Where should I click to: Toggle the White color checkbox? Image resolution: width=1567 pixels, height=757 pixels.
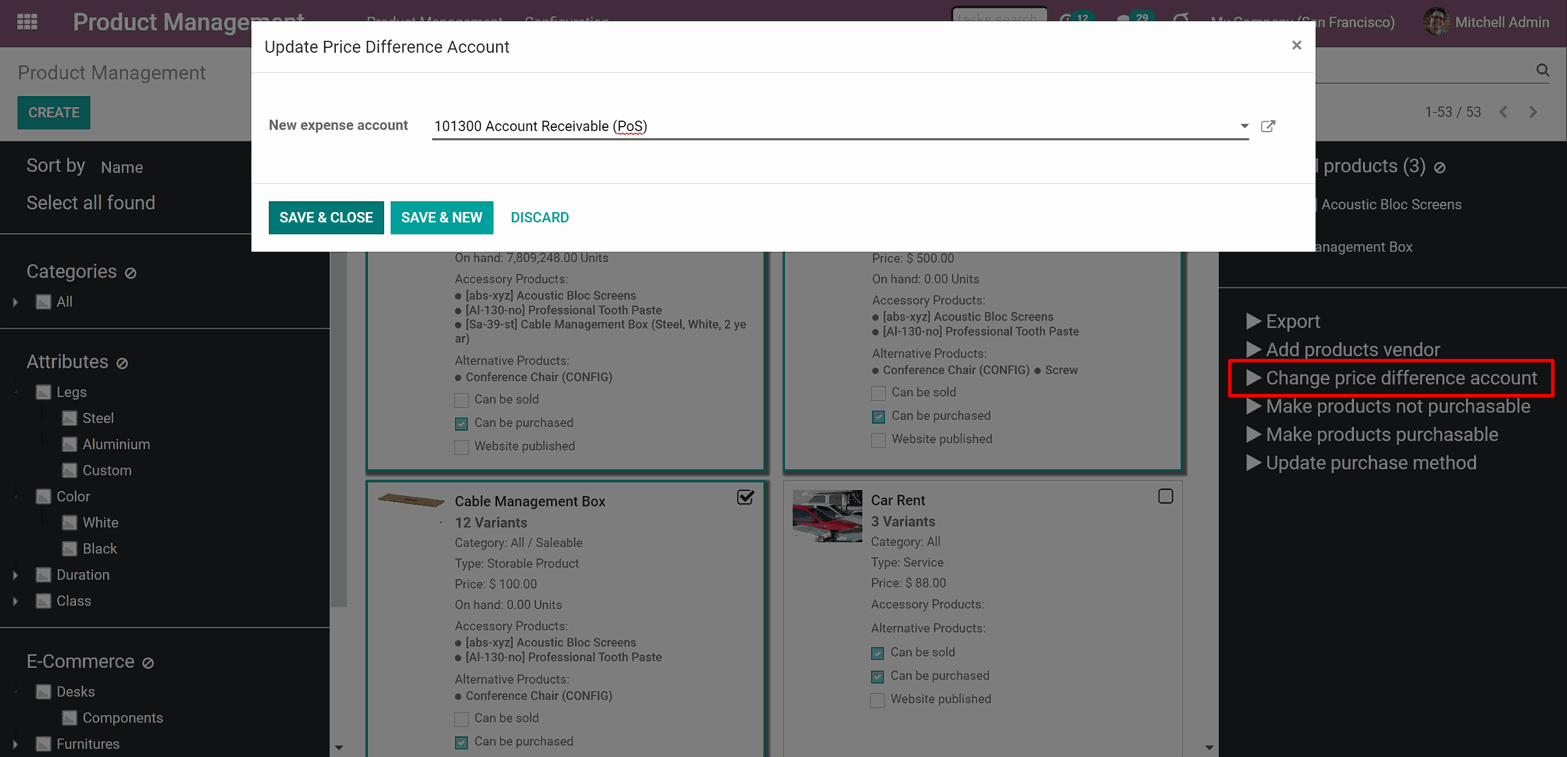coord(69,522)
